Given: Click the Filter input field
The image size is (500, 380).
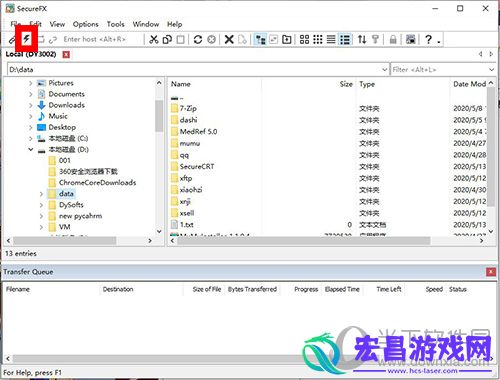Looking at the screenshot, I should tap(438, 69).
